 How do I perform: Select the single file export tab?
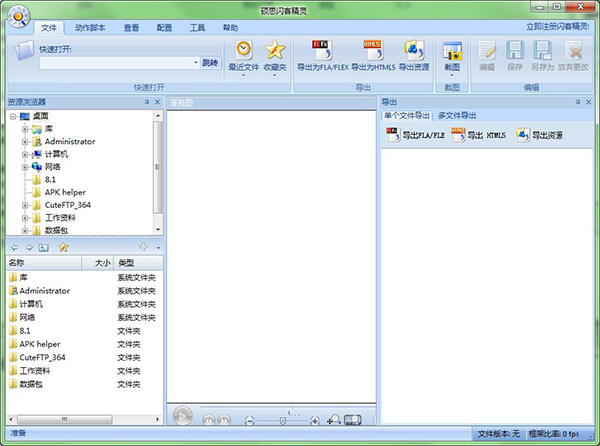[x=407, y=116]
